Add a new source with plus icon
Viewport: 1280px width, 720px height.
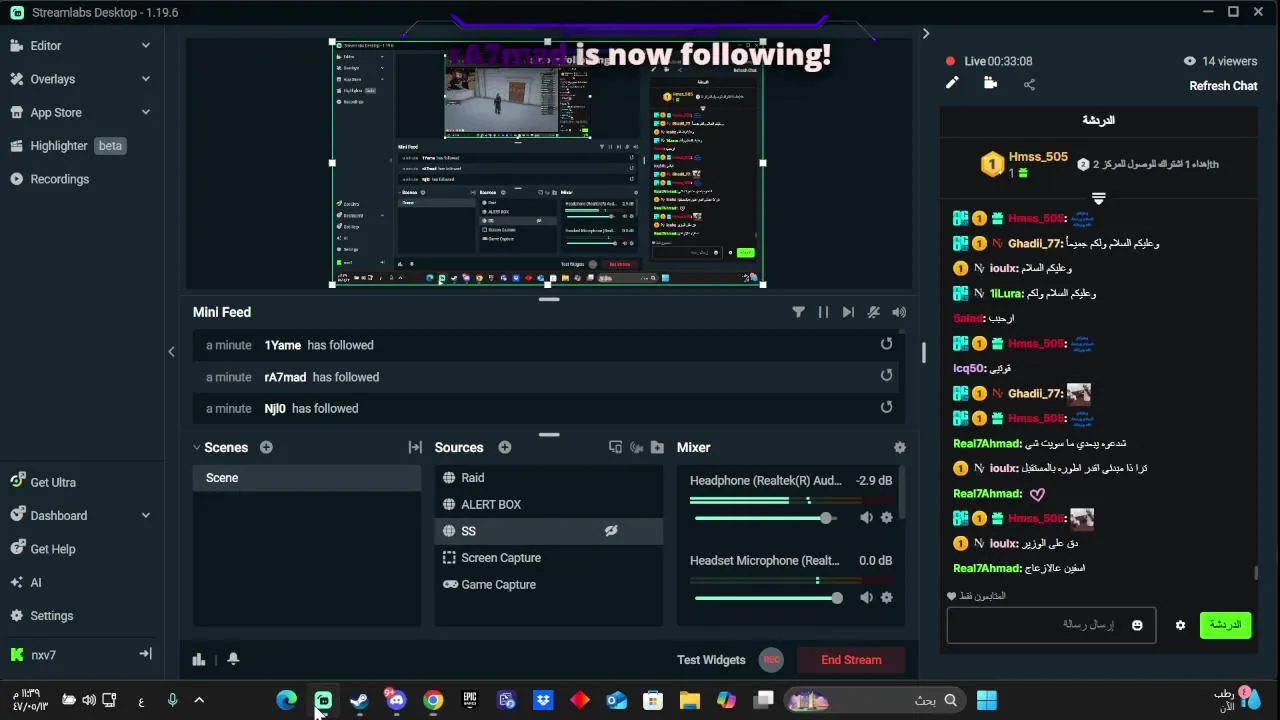coord(505,448)
